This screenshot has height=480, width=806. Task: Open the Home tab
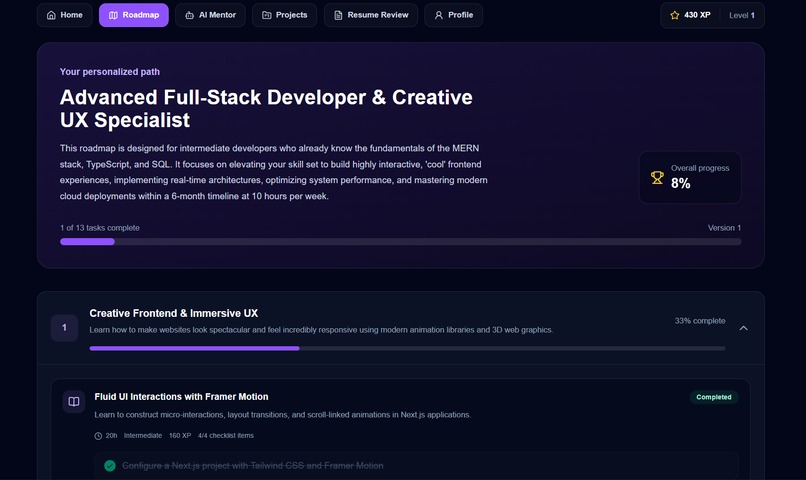pos(65,15)
